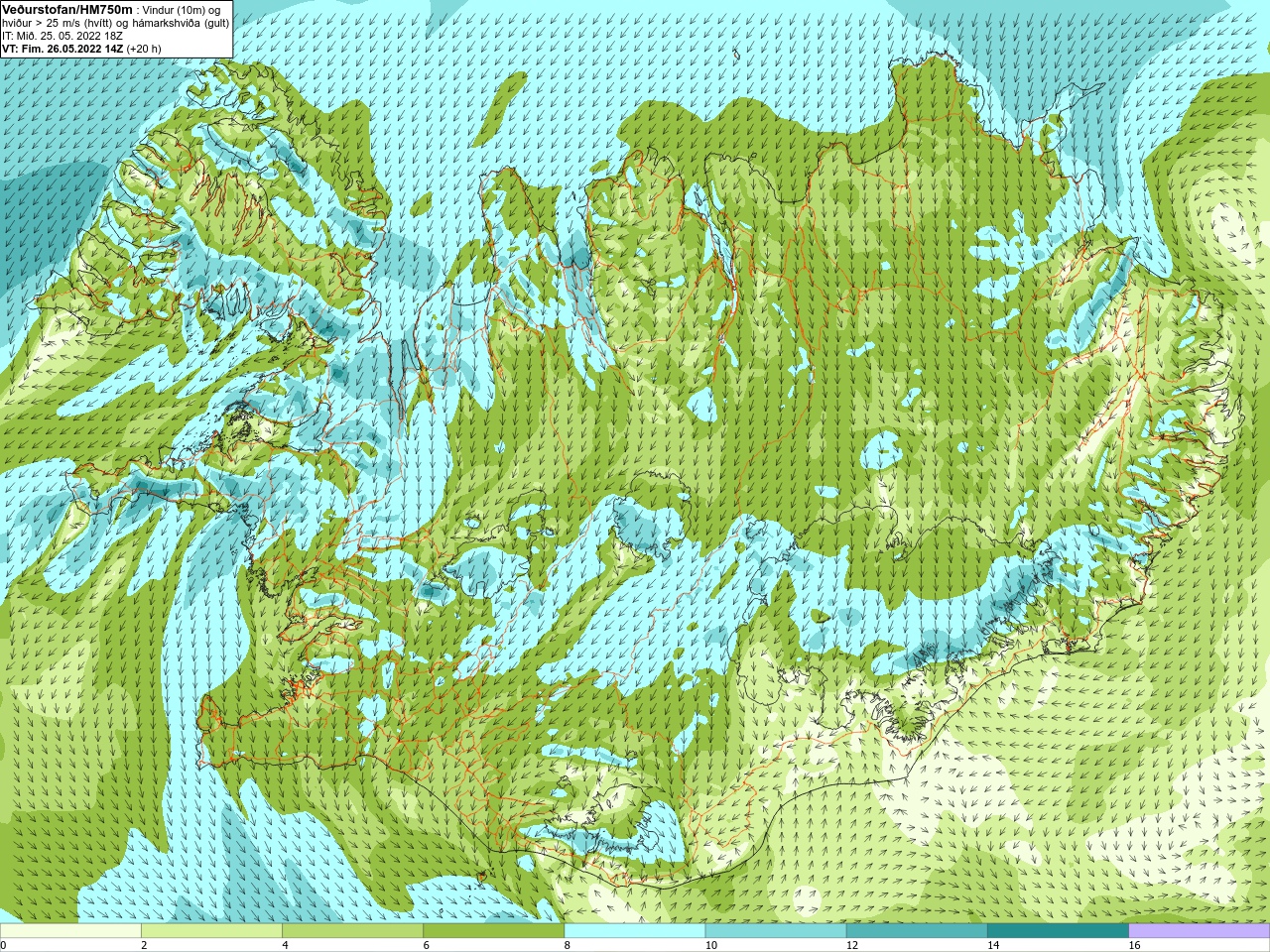This screenshot has width=1270, height=952.
Task: Click the "2" legend scale label
Action: (144, 945)
